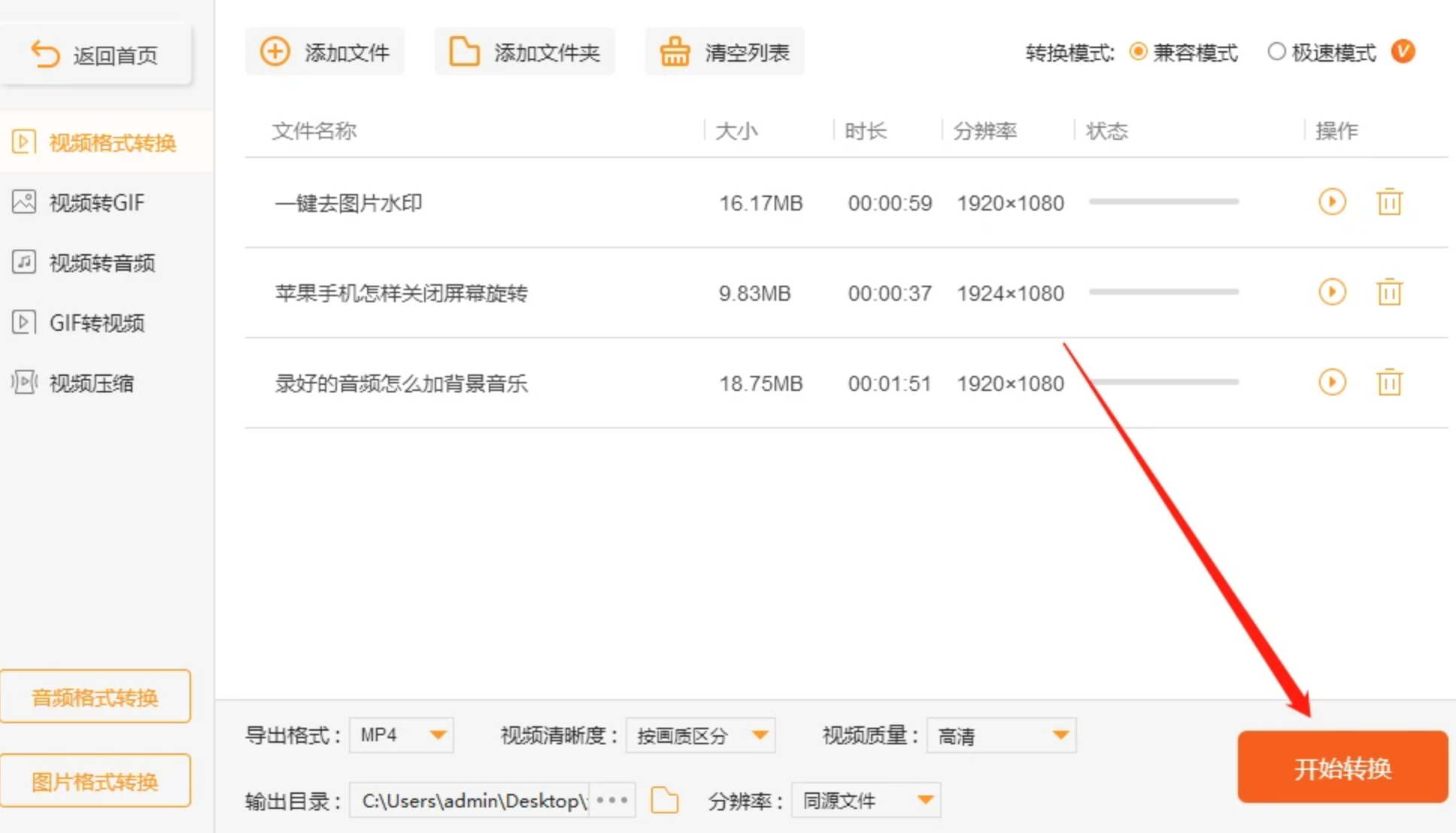
Task: Open 视频压缩 sidebar item
Action: tap(90, 383)
